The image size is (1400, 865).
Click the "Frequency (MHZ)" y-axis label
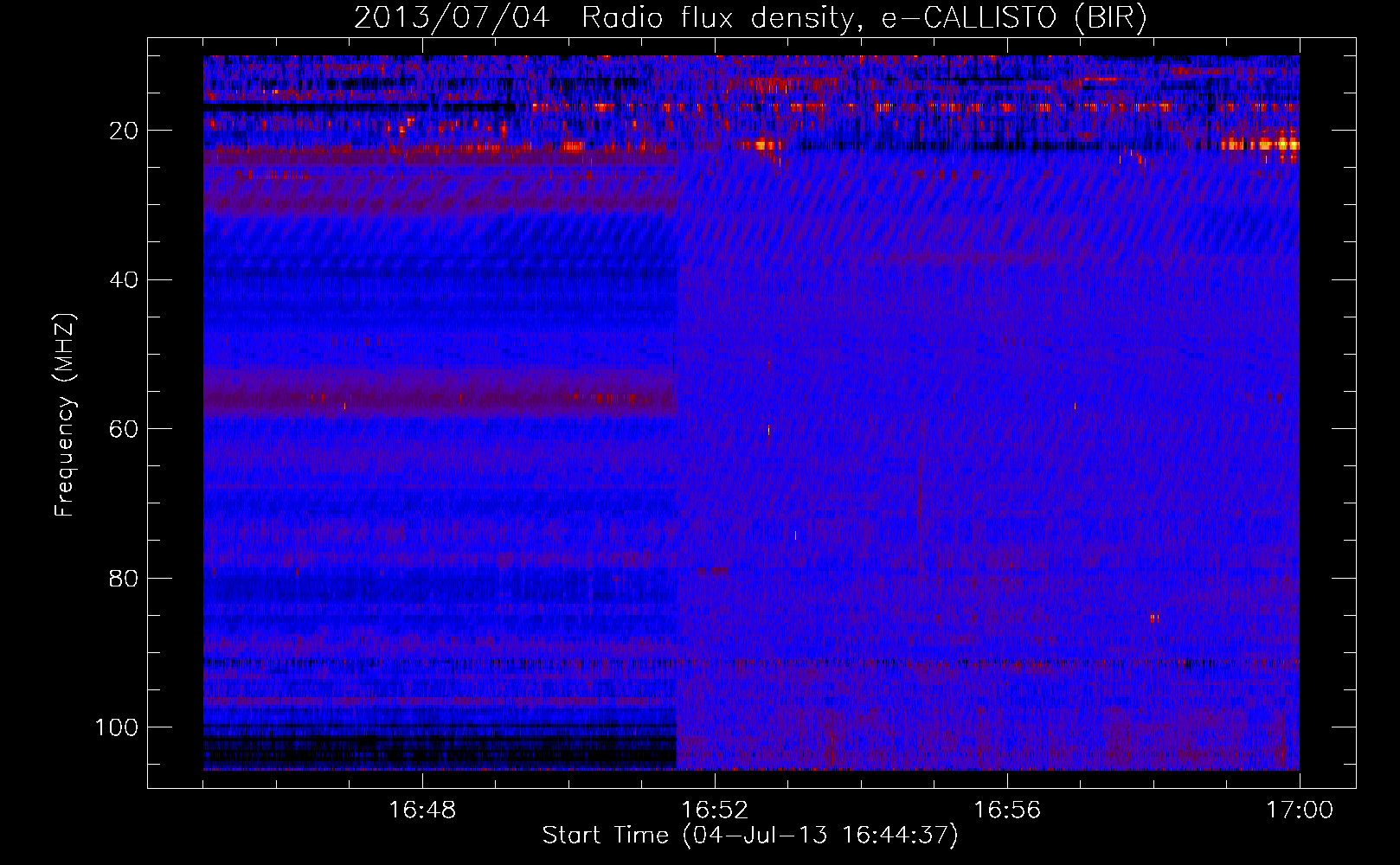click(65, 415)
